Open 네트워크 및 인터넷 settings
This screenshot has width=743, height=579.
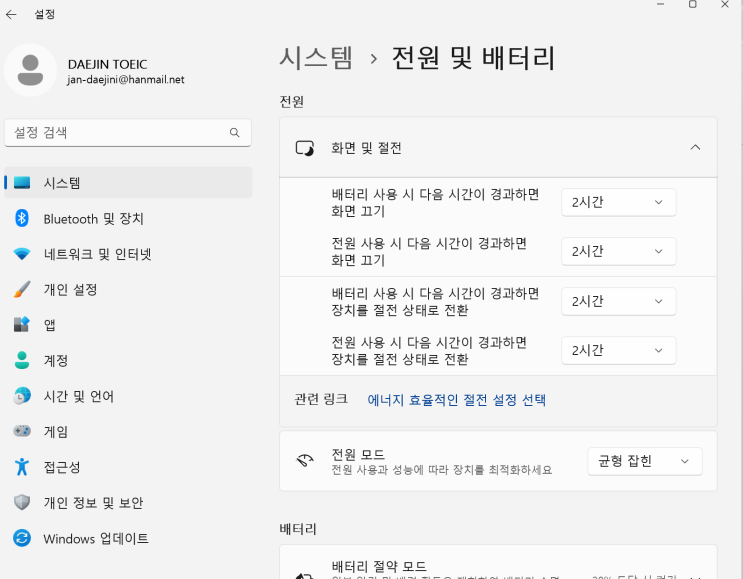[x=97, y=254]
